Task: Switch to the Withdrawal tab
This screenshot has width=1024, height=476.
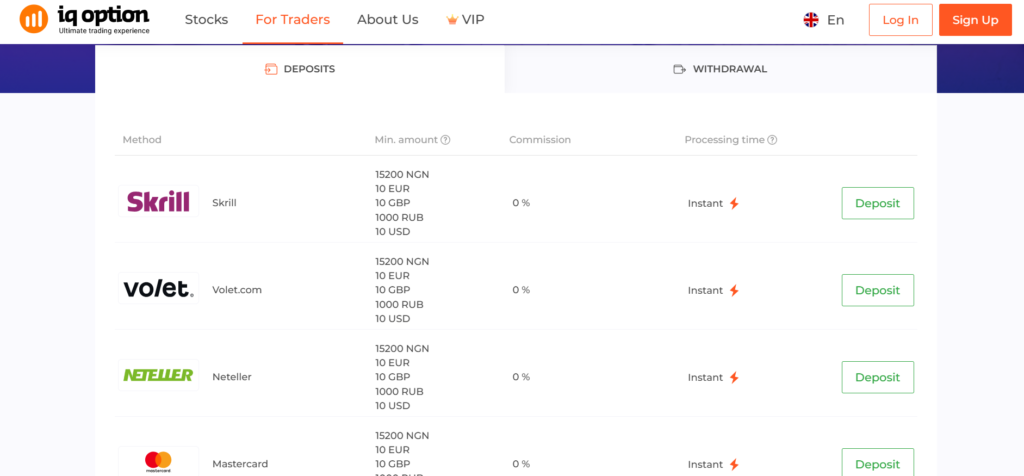Action: click(x=720, y=69)
